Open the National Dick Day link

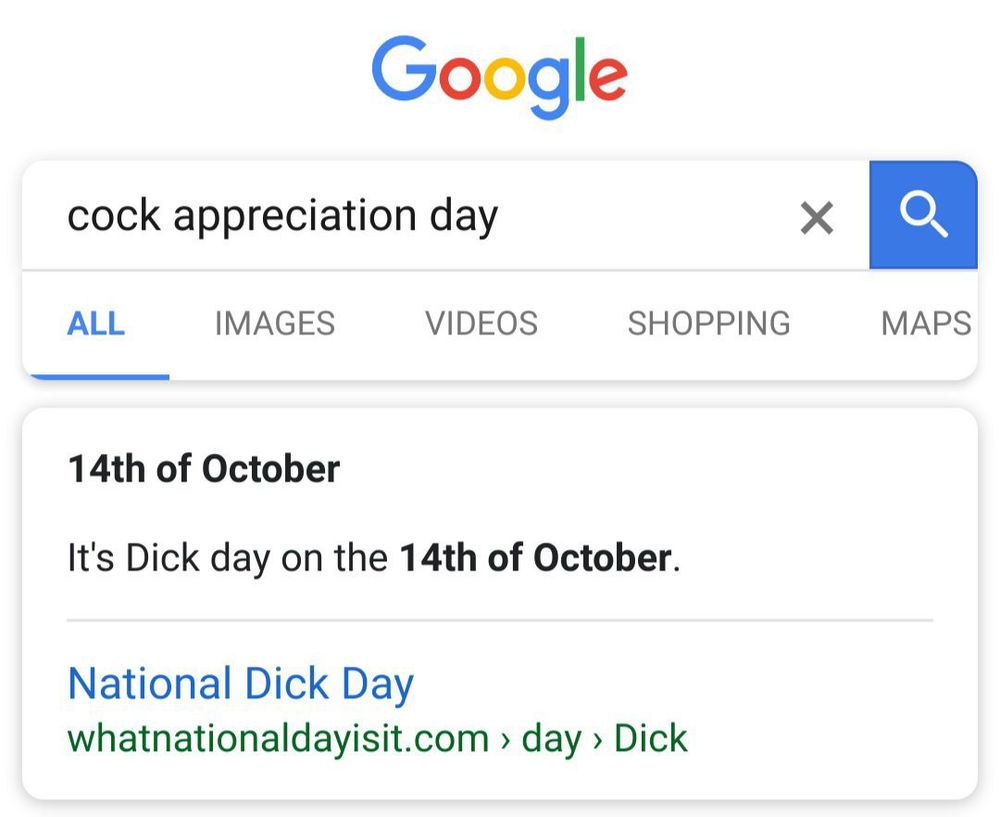(x=240, y=684)
